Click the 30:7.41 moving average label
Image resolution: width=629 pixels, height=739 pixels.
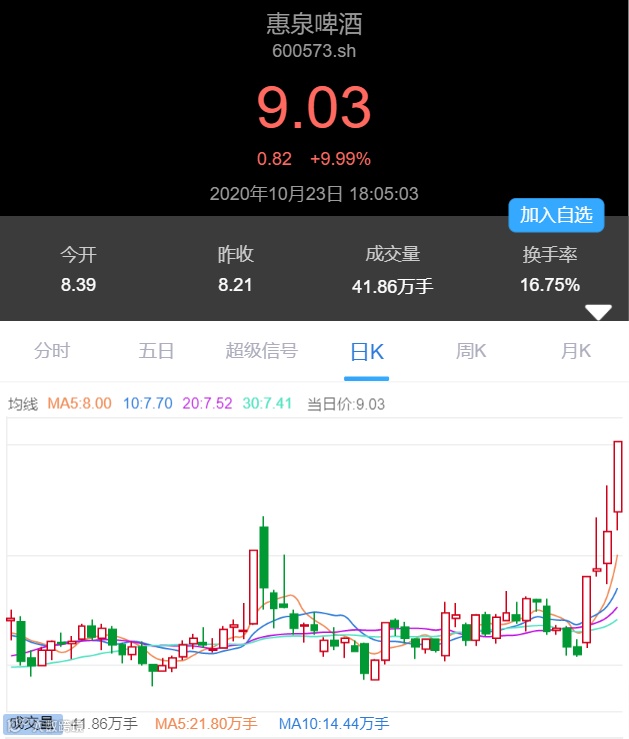[x=267, y=403]
